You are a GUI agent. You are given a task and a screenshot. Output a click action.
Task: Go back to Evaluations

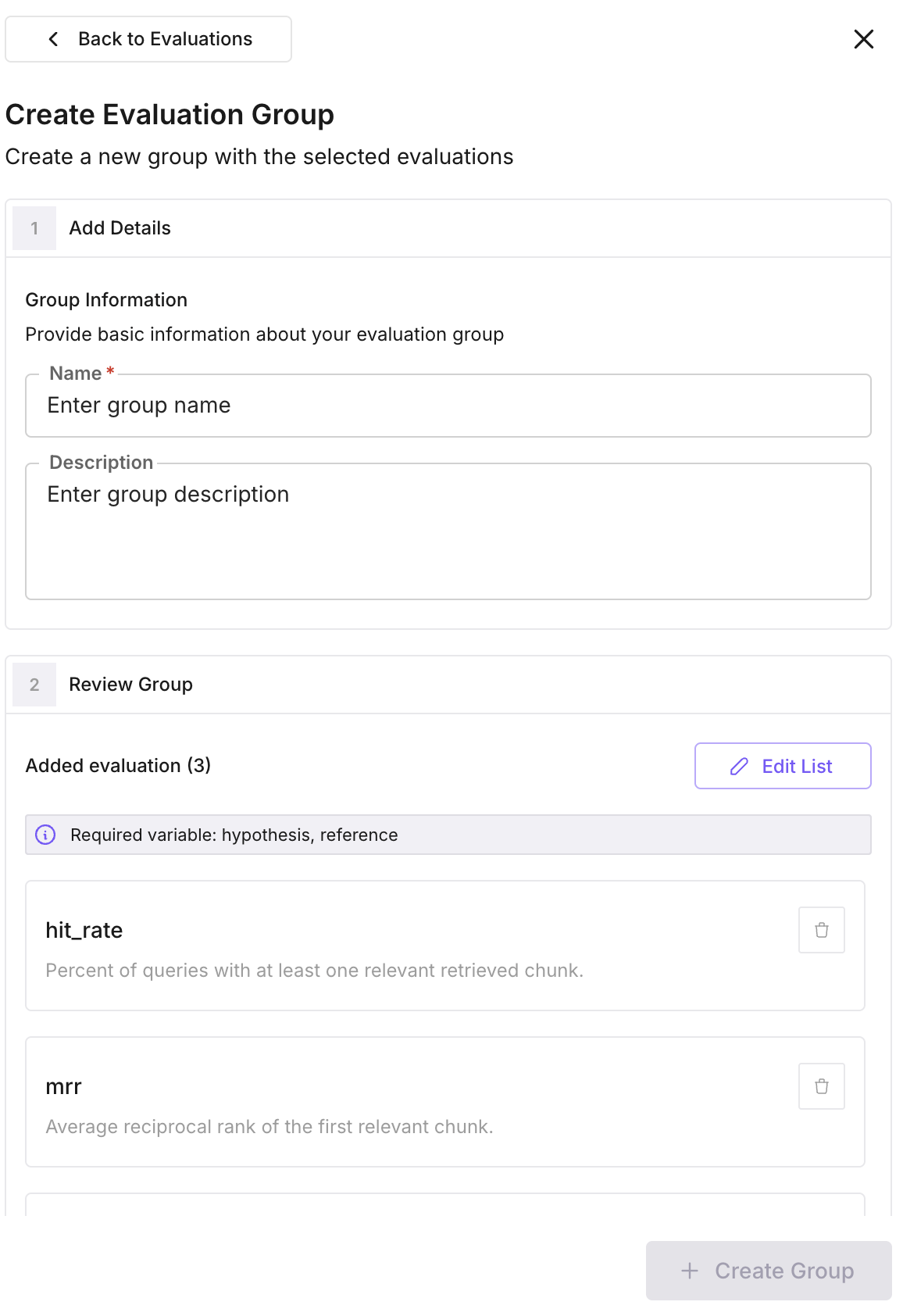point(165,39)
